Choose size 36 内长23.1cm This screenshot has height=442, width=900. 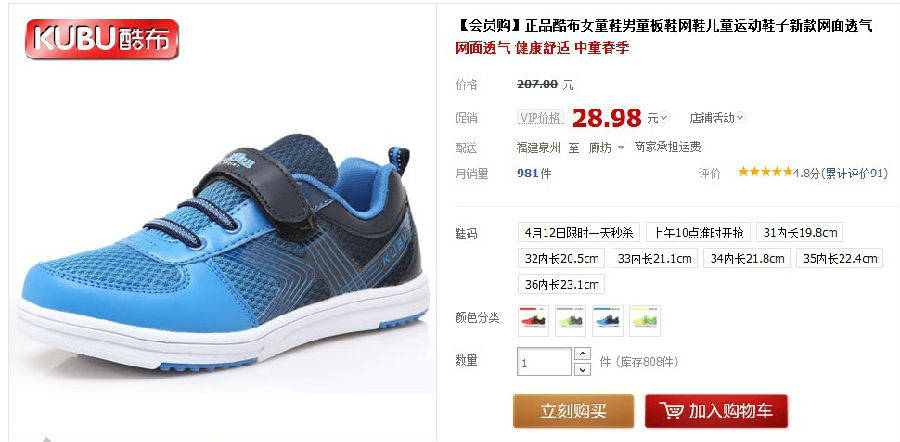tap(561, 284)
